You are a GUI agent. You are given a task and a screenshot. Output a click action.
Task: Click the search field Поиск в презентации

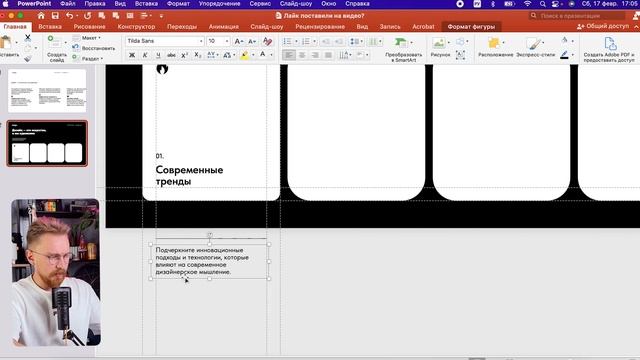point(577,16)
